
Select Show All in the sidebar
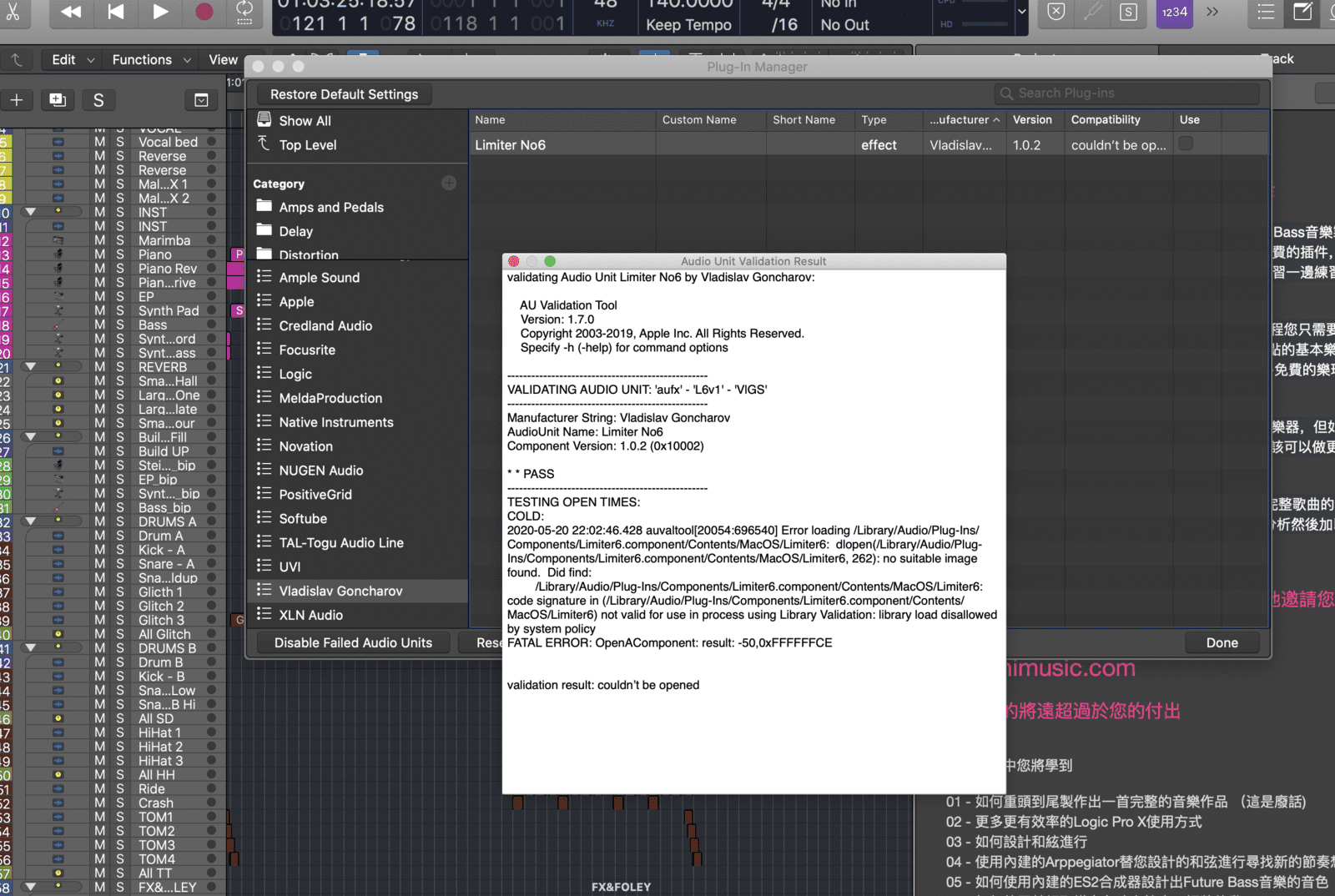[x=358, y=120]
